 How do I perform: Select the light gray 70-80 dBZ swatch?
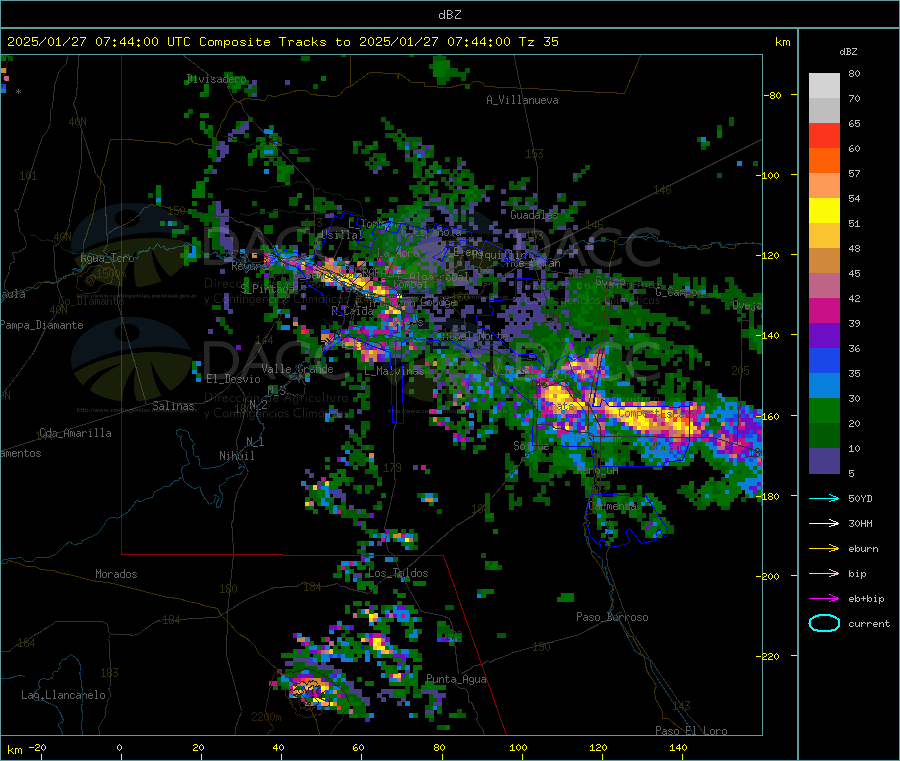click(824, 86)
